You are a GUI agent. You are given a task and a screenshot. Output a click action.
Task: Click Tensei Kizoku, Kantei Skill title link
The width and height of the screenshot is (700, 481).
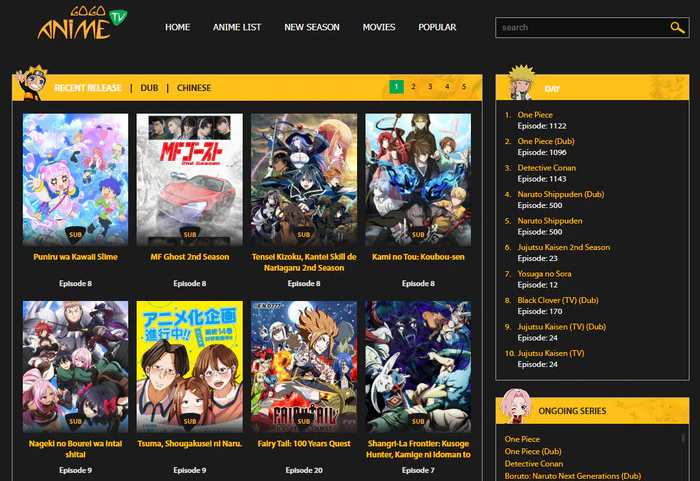[x=304, y=262]
